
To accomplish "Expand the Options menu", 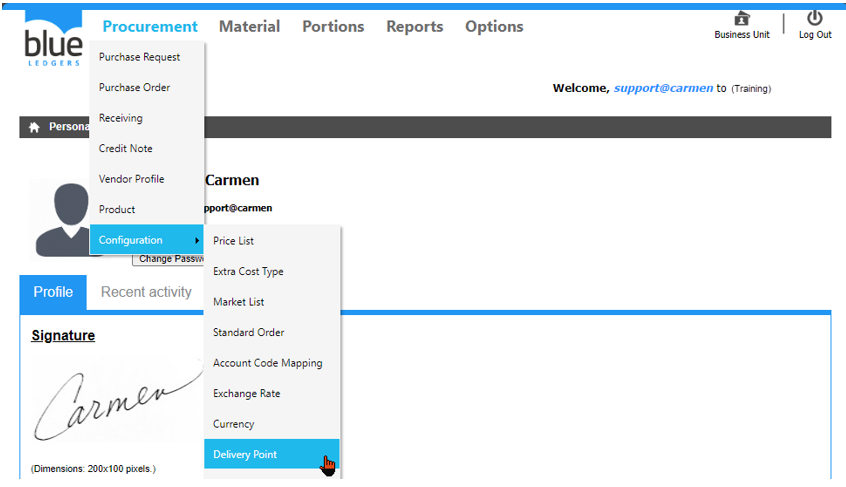I will (494, 27).
